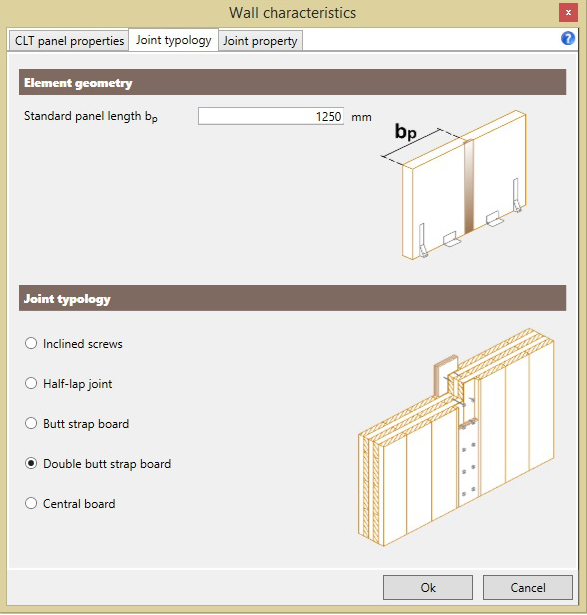Focus the Standard panel length input field
Screen dimensions: 587x615
click(271, 116)
